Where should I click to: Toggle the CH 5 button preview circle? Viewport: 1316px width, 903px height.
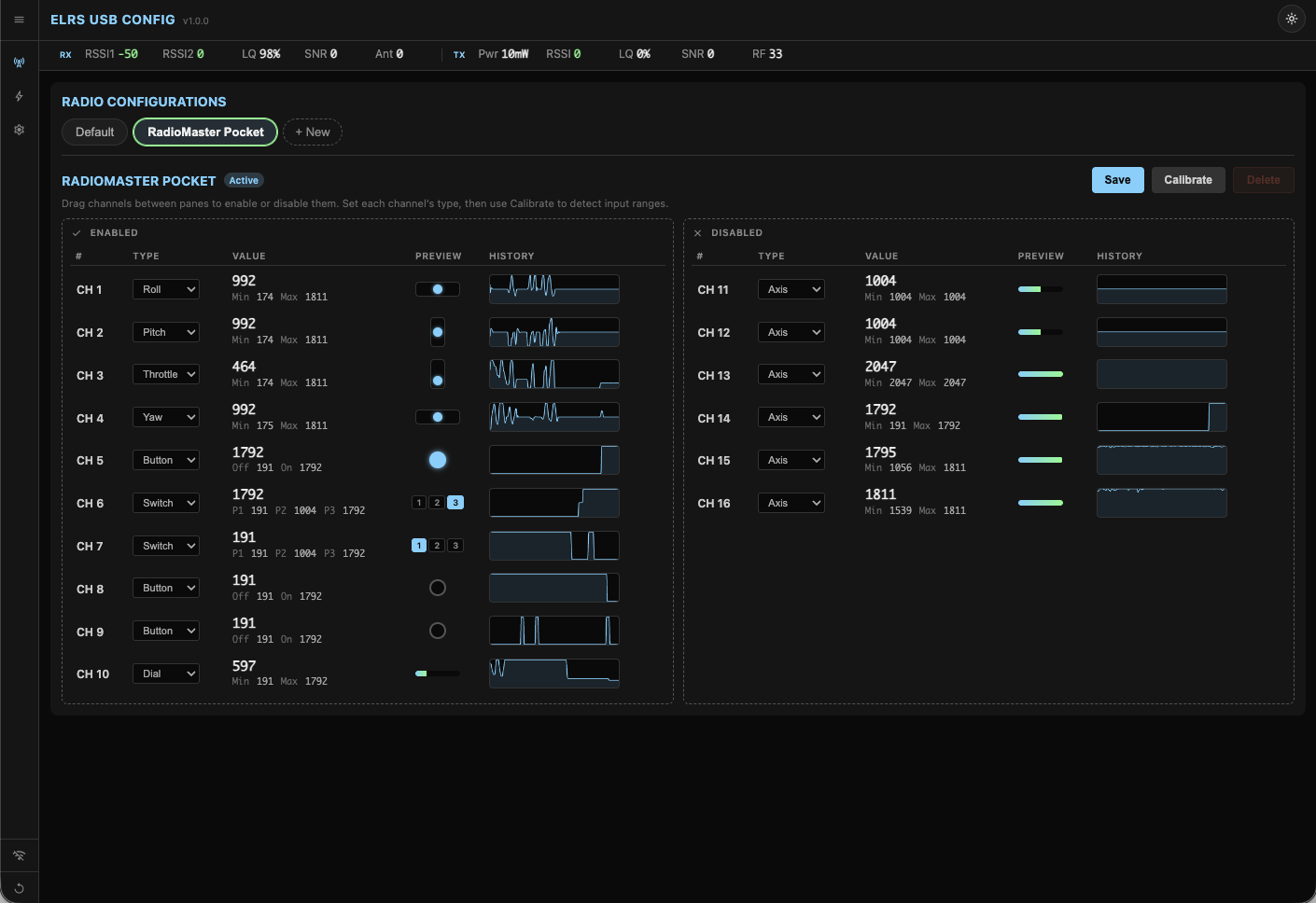click(x=438, y=459)
